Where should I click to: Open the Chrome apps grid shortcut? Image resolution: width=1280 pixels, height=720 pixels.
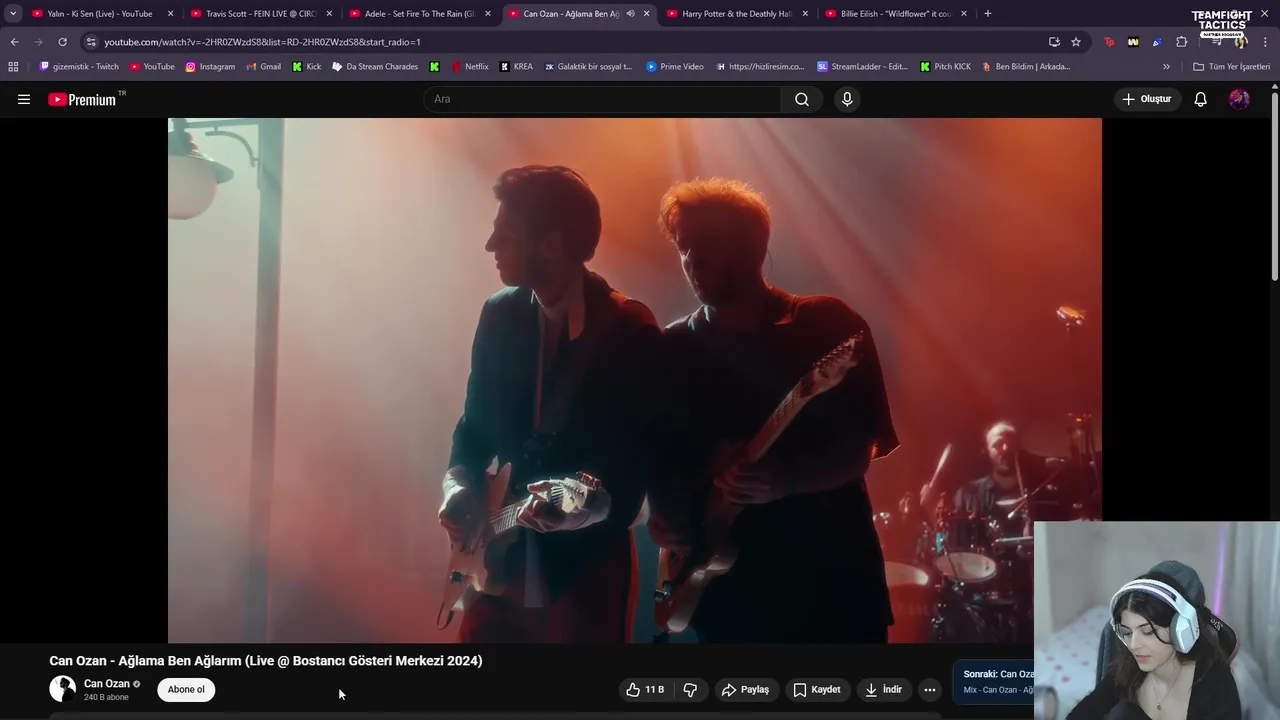(13, 67)
